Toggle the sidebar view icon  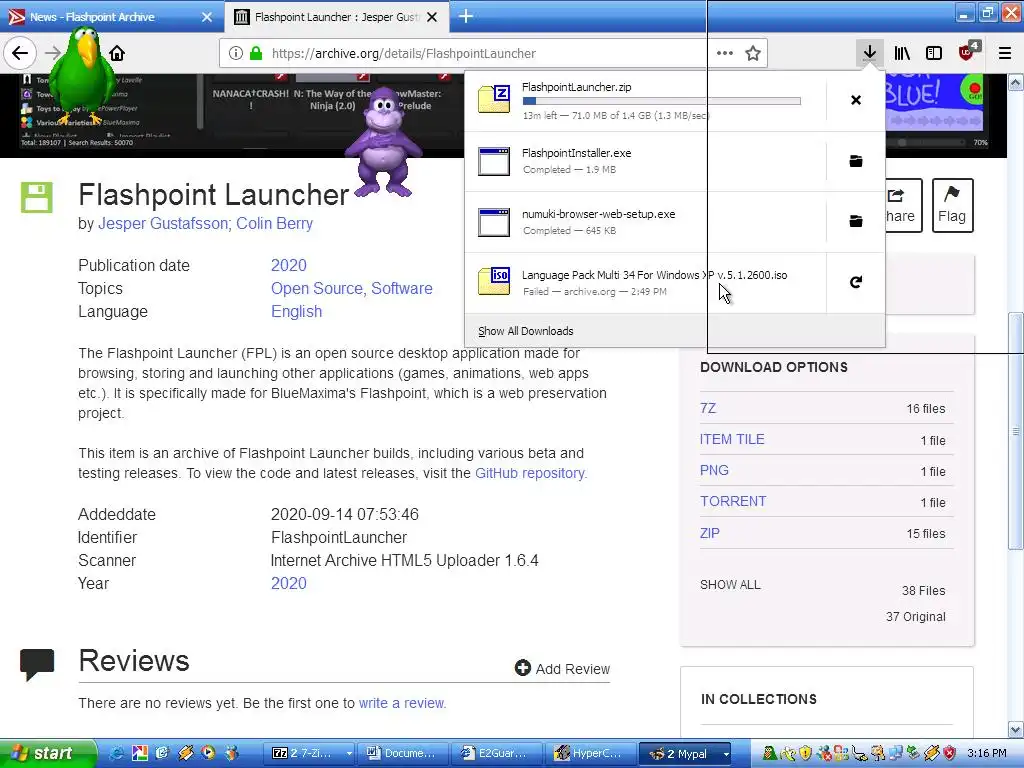pyautogui.click(x=934, y=53)
